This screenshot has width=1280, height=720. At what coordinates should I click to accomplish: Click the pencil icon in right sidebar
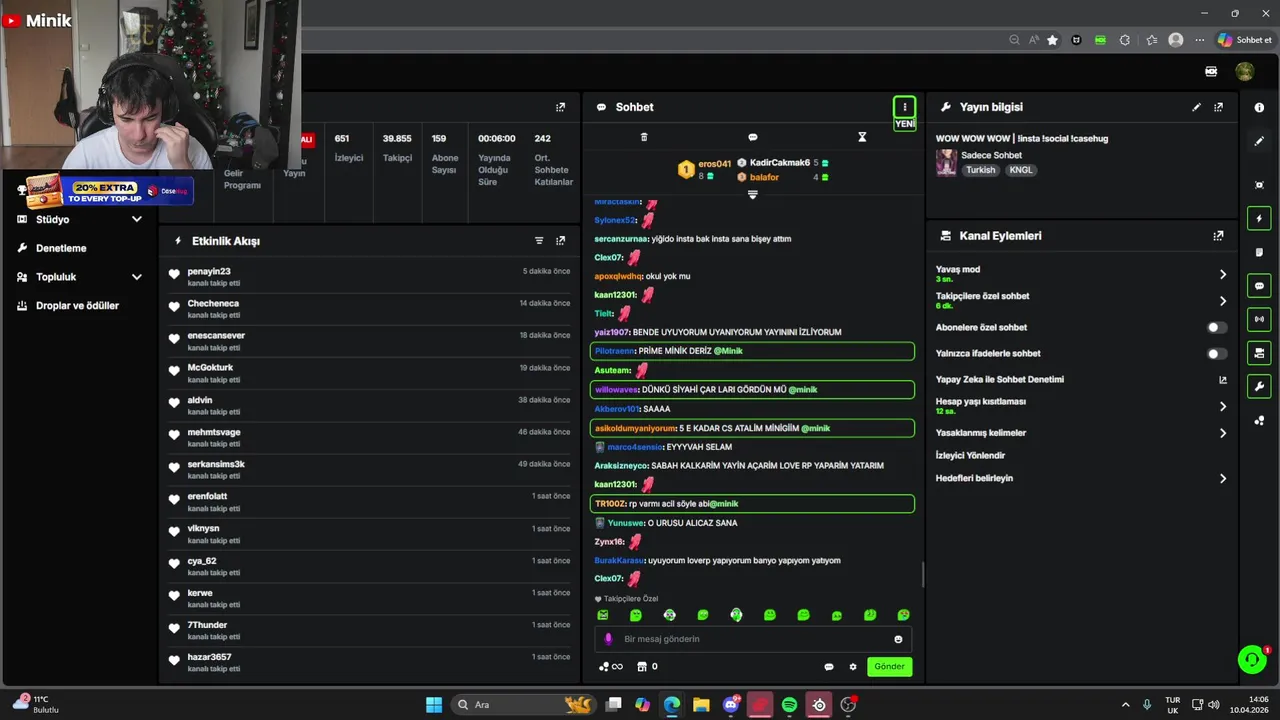tap(1259, 141)
